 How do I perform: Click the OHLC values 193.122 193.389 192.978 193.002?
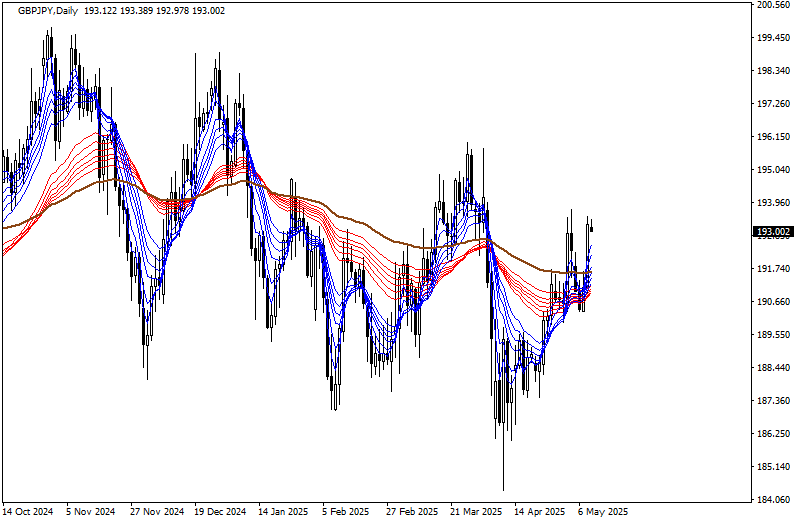[154, 11]
